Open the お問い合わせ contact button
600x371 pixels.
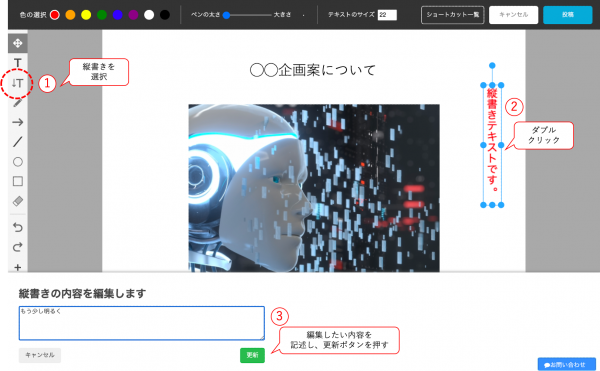click(567, 364)
